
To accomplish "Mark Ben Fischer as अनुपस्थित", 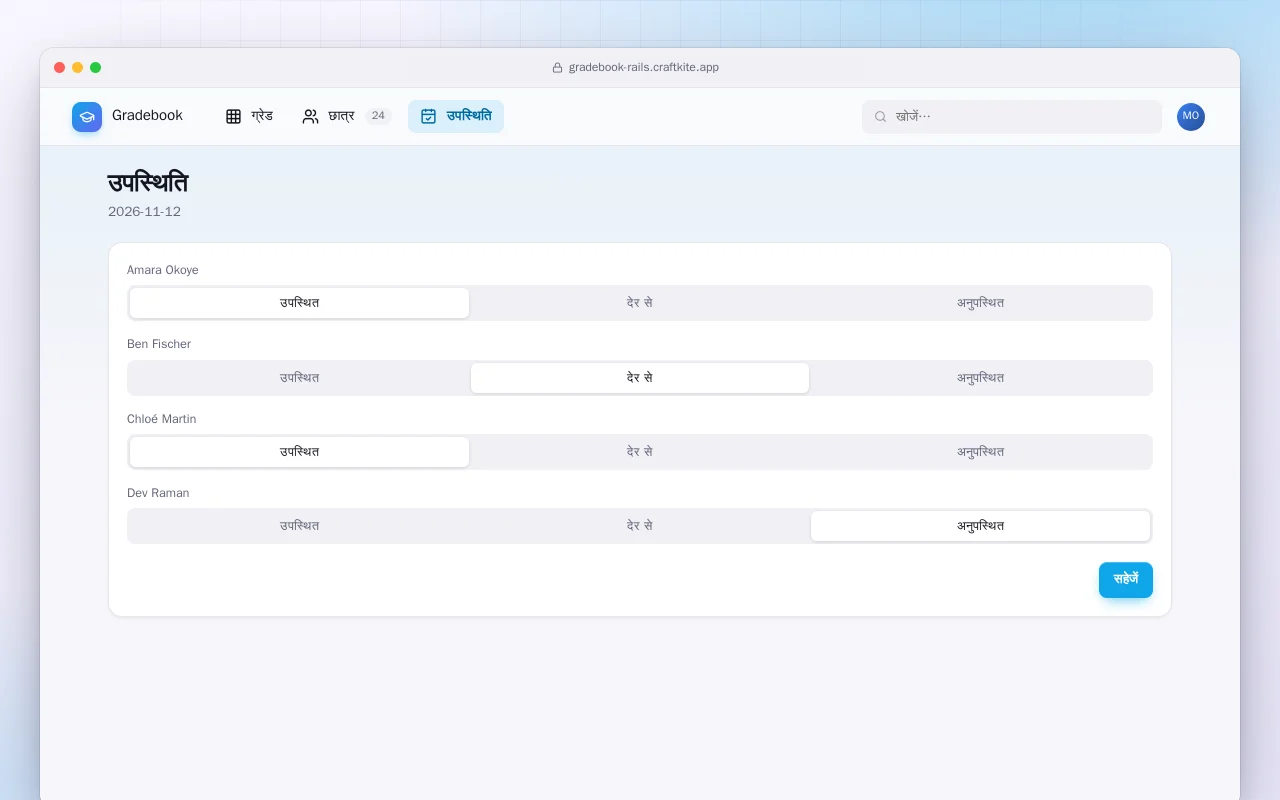I will (980, 378).
